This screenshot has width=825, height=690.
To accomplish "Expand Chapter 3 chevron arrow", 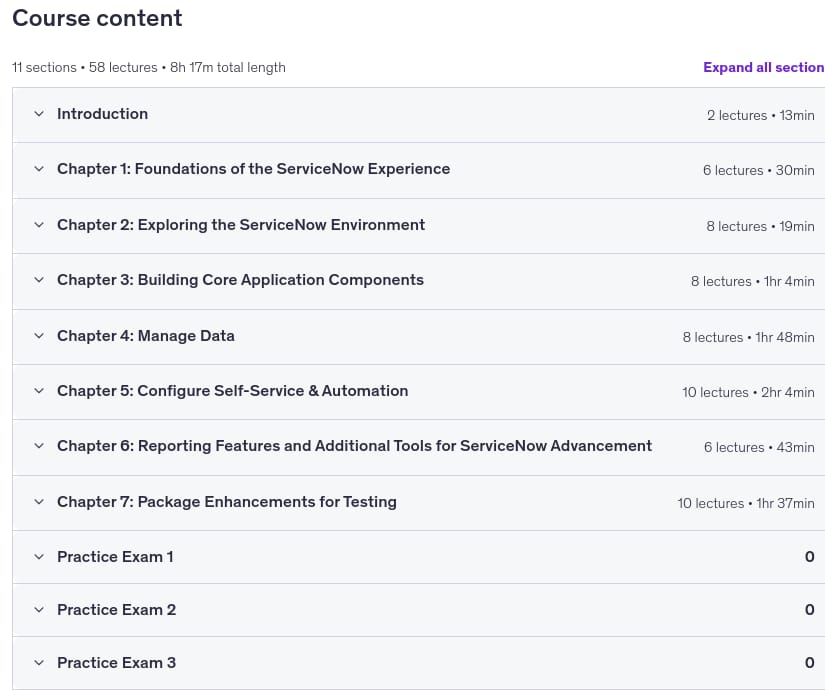I will click(39, 280).
